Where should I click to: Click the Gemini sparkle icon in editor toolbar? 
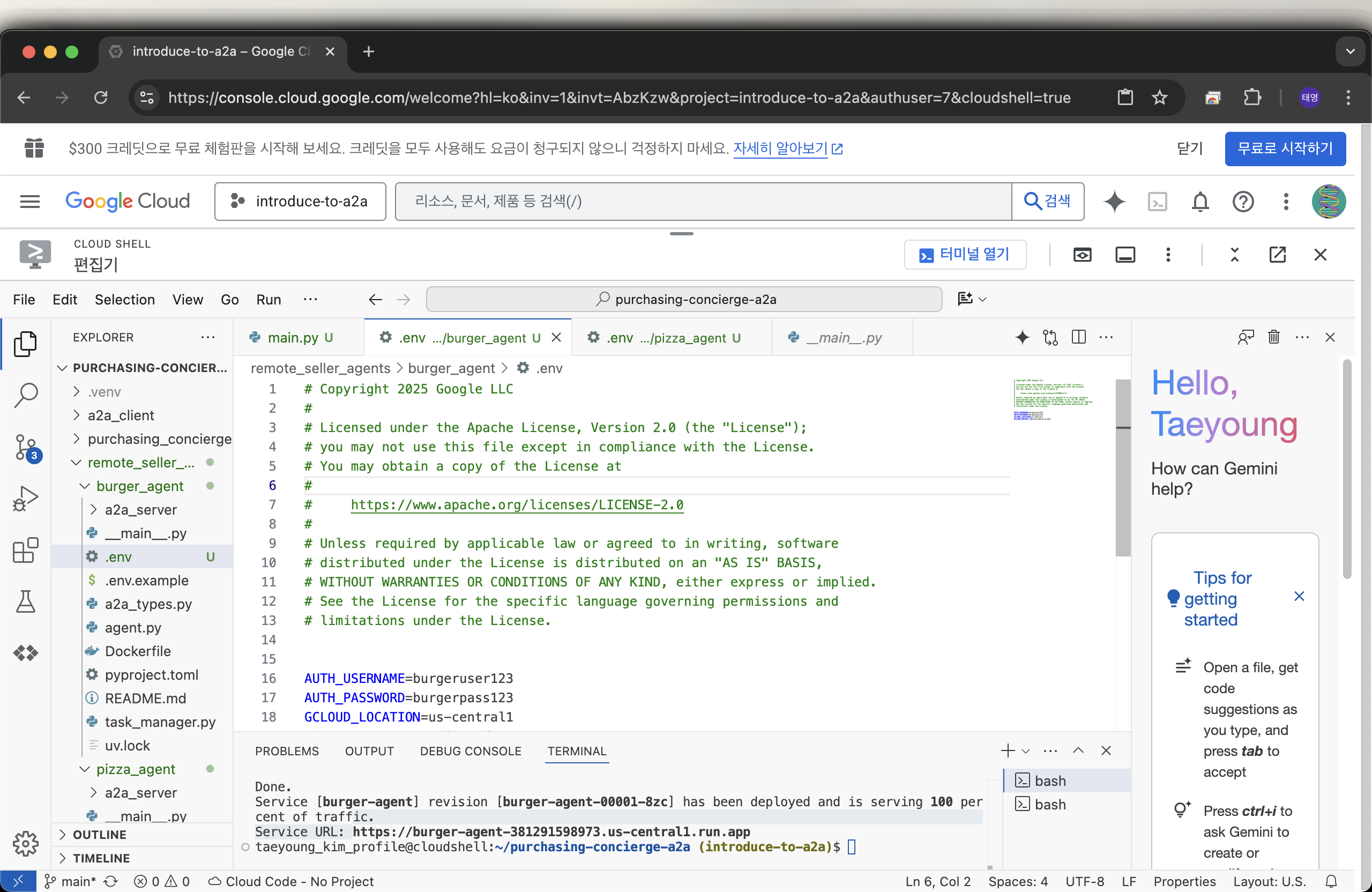coord(1022,337)
